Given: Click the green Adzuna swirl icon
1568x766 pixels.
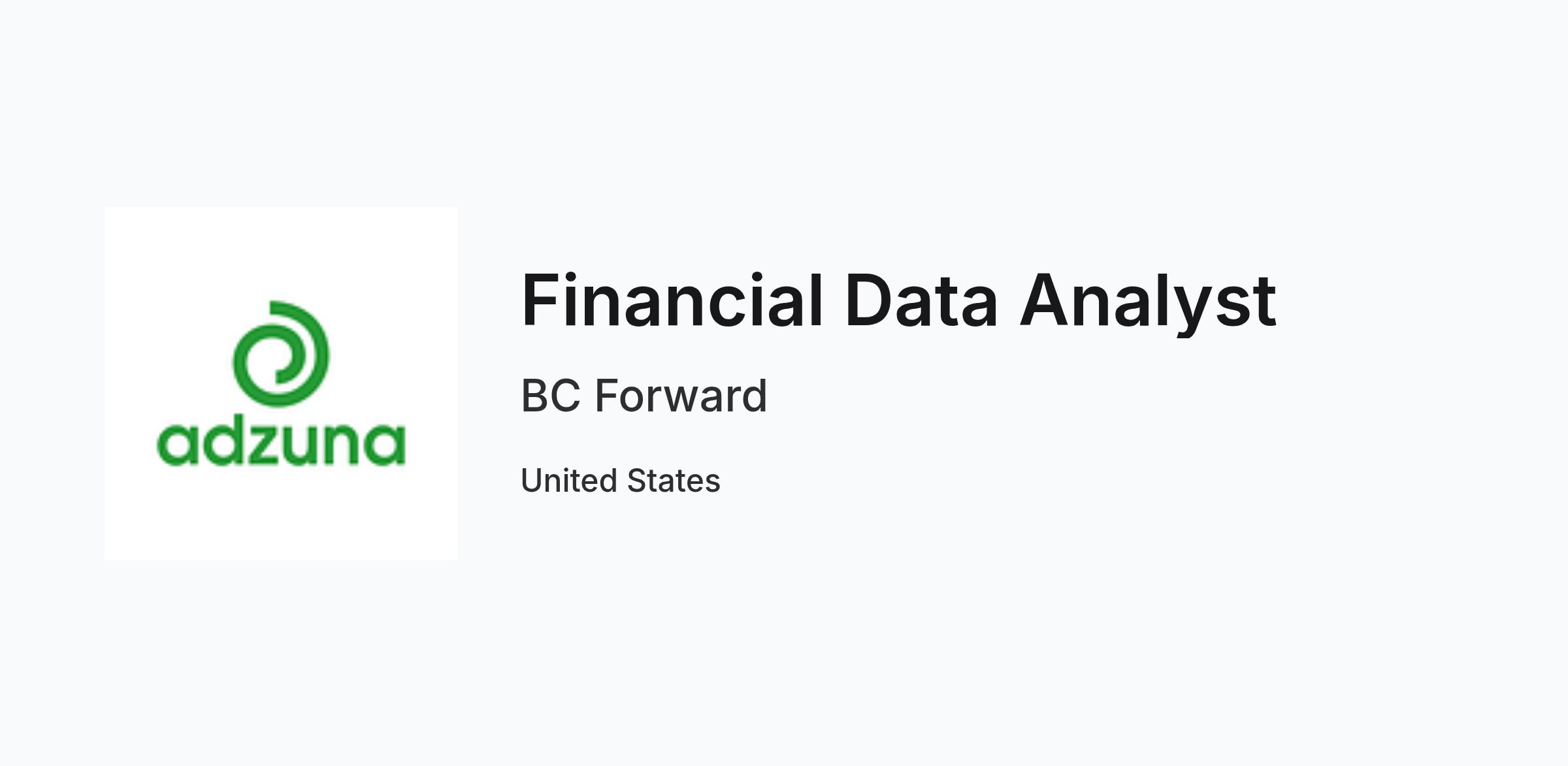Looking at the screenshot, I should [x=281, y=353].
